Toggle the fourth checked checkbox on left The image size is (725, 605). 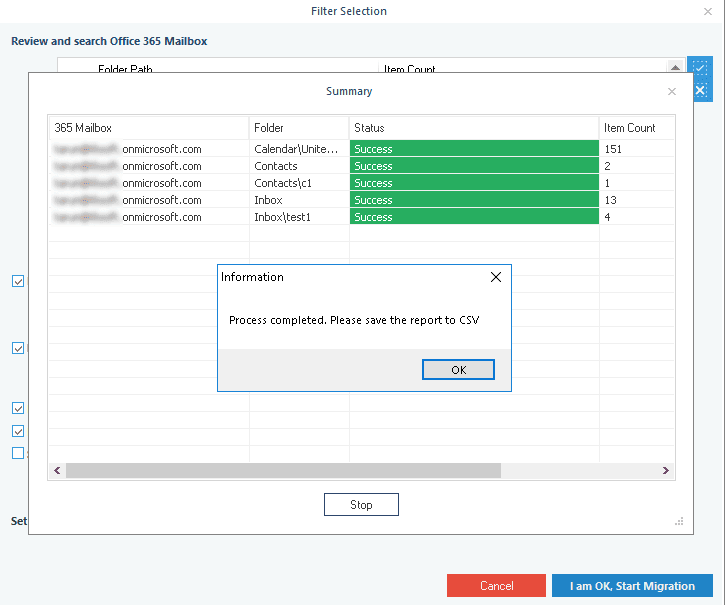[18, 431]
